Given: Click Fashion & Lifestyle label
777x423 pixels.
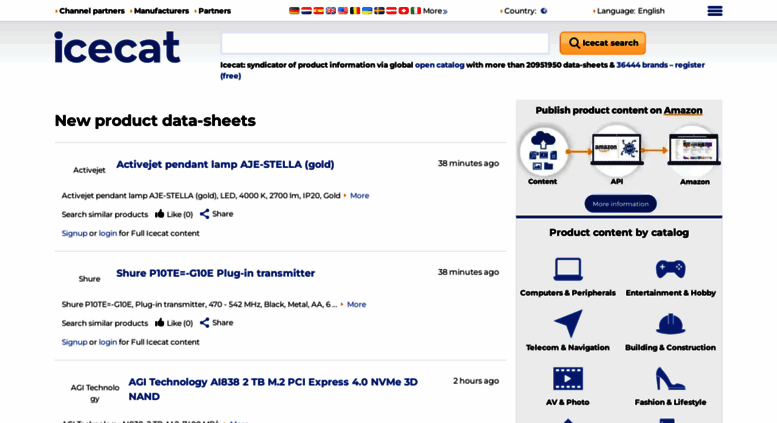Looking at the screenshot, I should point(670,402).
